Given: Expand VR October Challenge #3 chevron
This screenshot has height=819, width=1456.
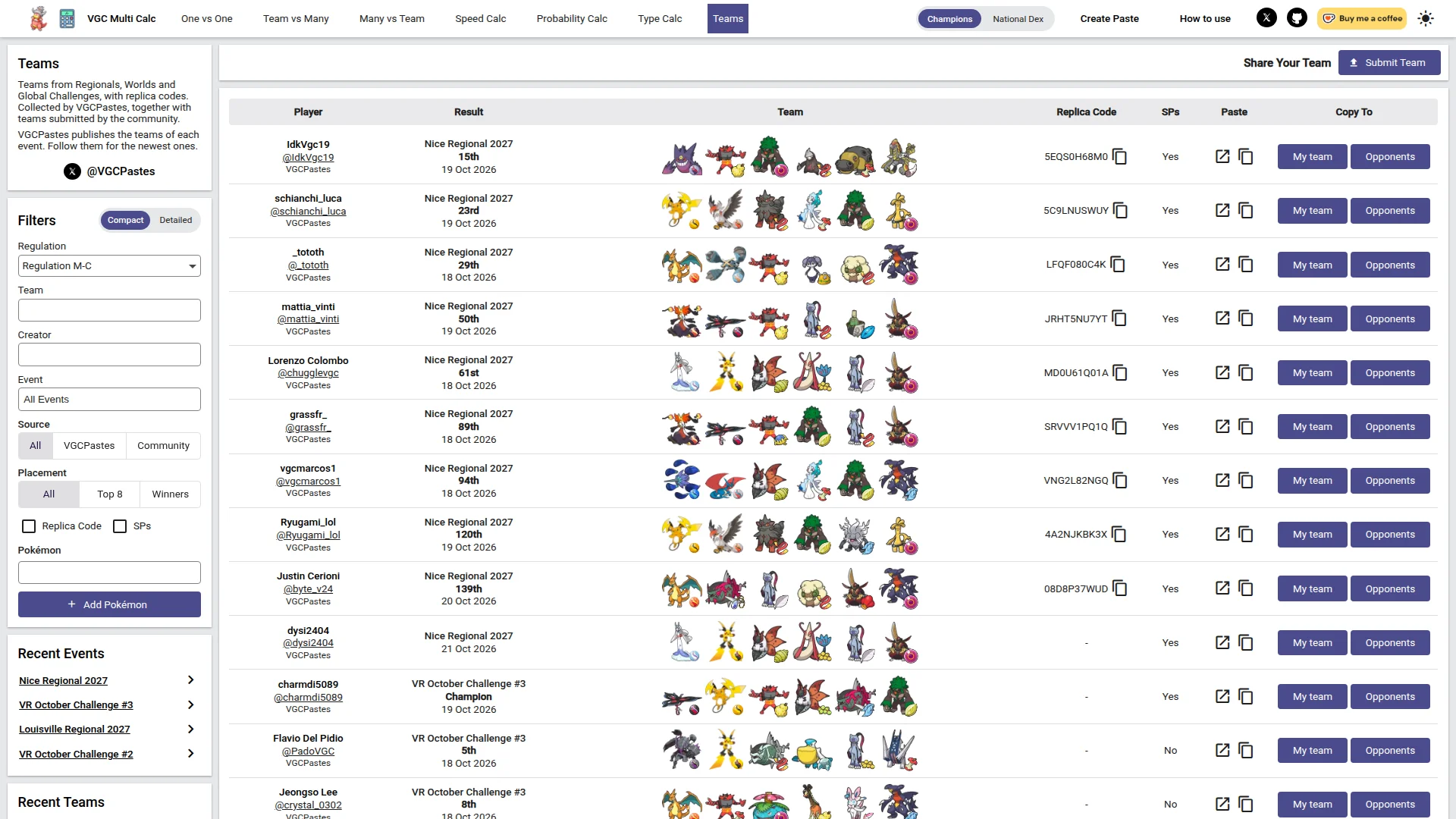Looking at the screenshot, I should [x=190, y=704].
